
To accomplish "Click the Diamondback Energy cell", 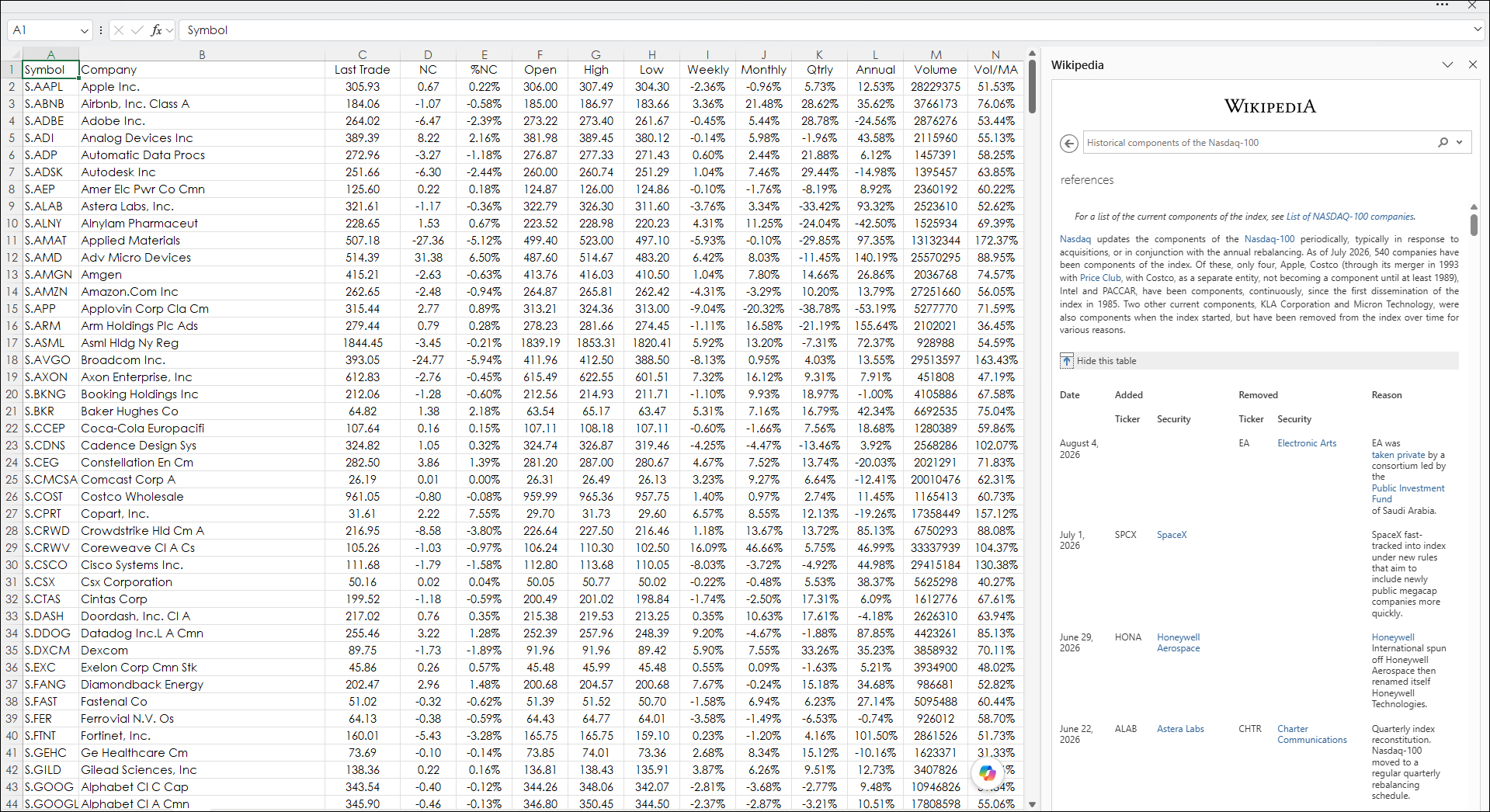I will (202, 685).
